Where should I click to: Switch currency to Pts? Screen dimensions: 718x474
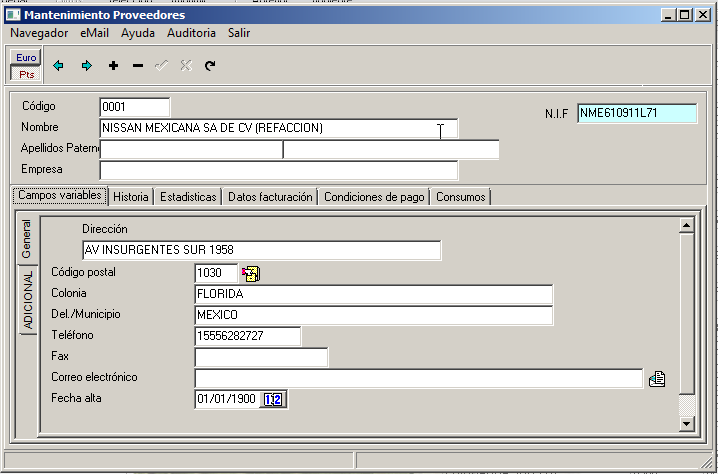click(26, 74)
